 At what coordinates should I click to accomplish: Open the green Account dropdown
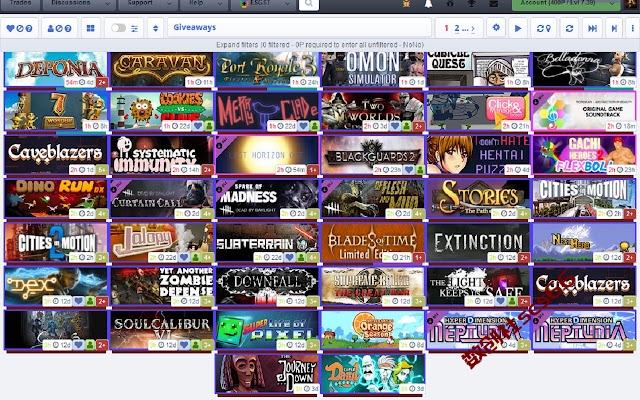(566, 4)
